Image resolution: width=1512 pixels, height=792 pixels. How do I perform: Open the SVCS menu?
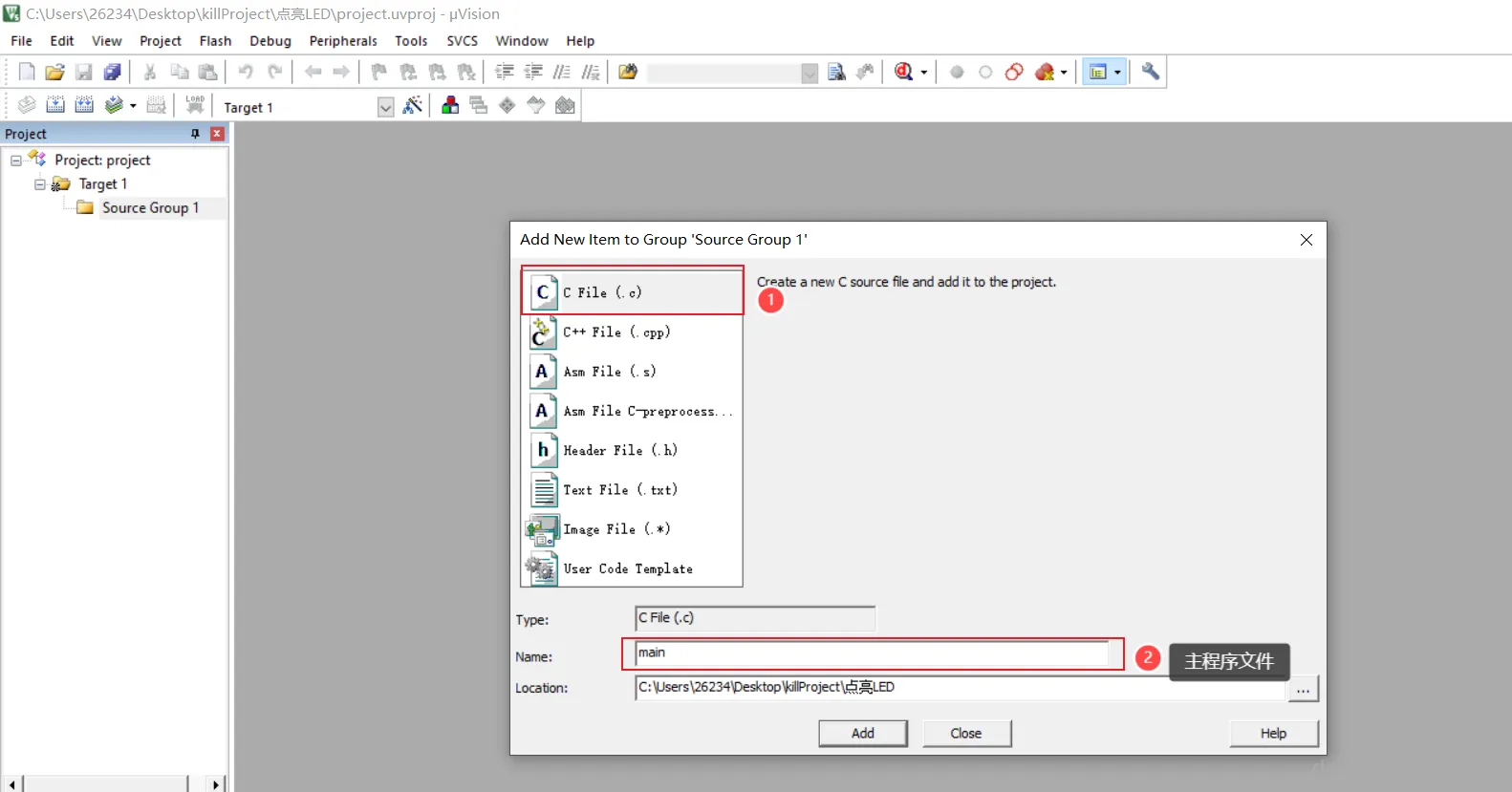[463, 41]
